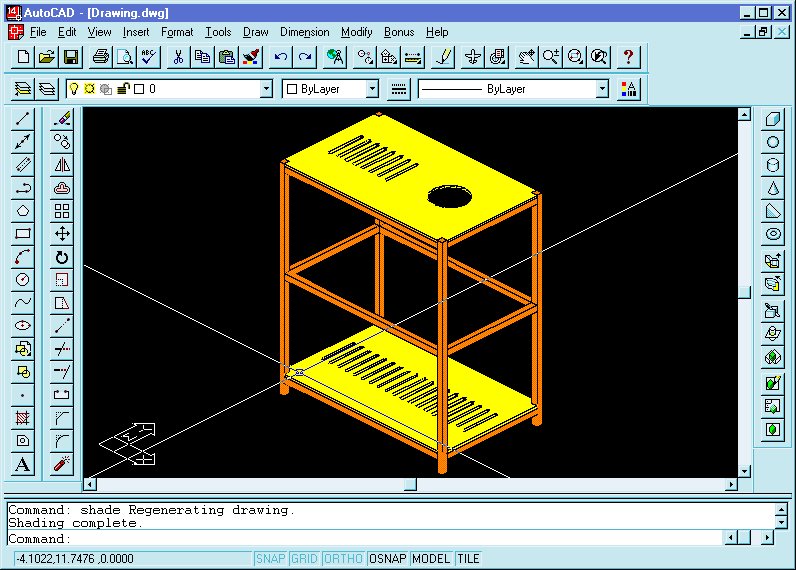Click the Pan realtime hand icon
The width and height of the screenshot is (796, 570).
point(526,57)
